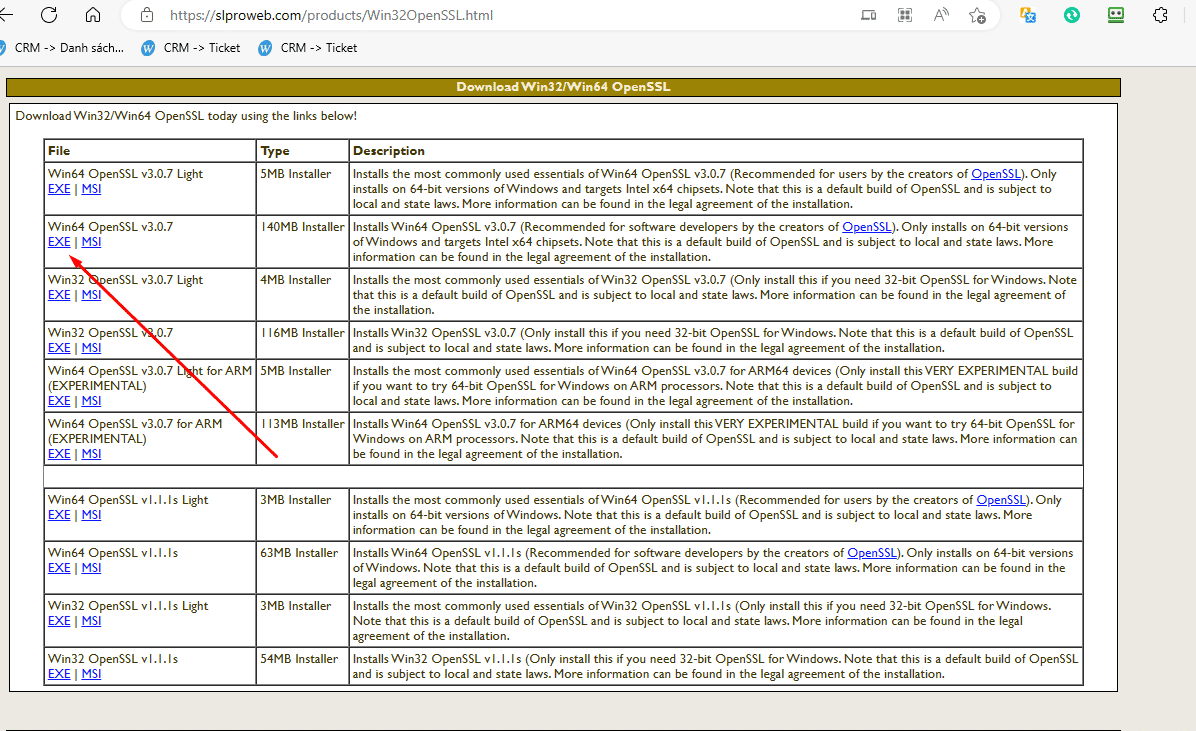The height and width of the screenshot is (731, 1196).
Task: Open first CRM -> Ticket bookmark
Action: point(191,48)
